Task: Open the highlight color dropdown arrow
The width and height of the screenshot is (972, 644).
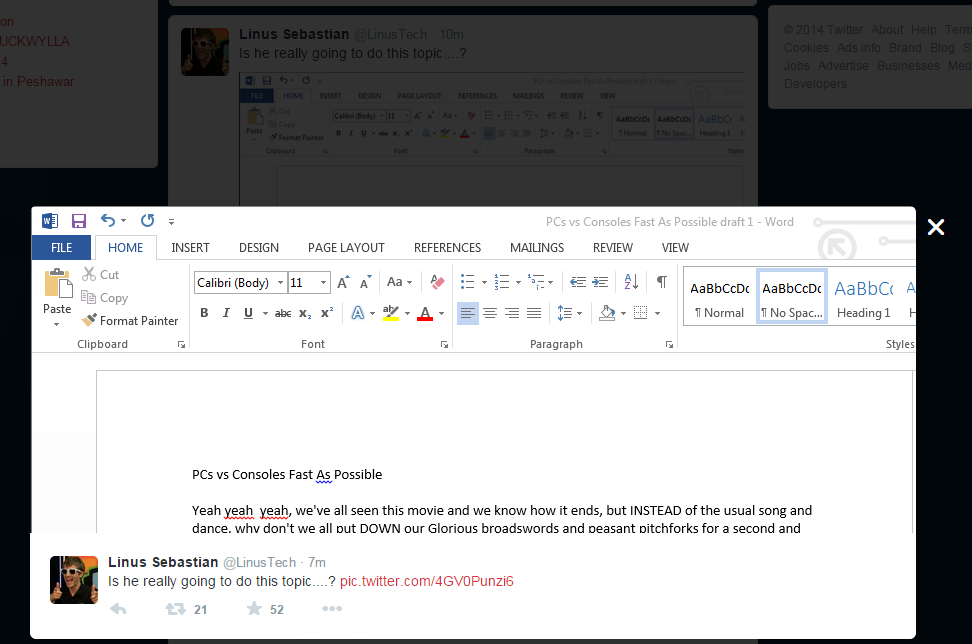Action: pyautogui.click(x=407, y=314)
